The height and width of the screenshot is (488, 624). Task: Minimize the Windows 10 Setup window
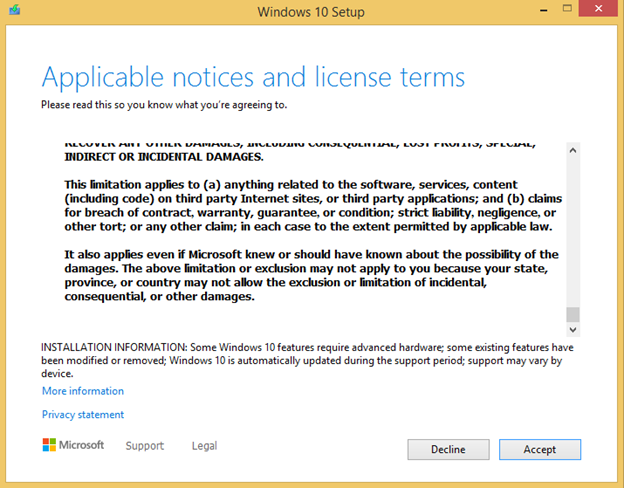(x=544, y=10)
